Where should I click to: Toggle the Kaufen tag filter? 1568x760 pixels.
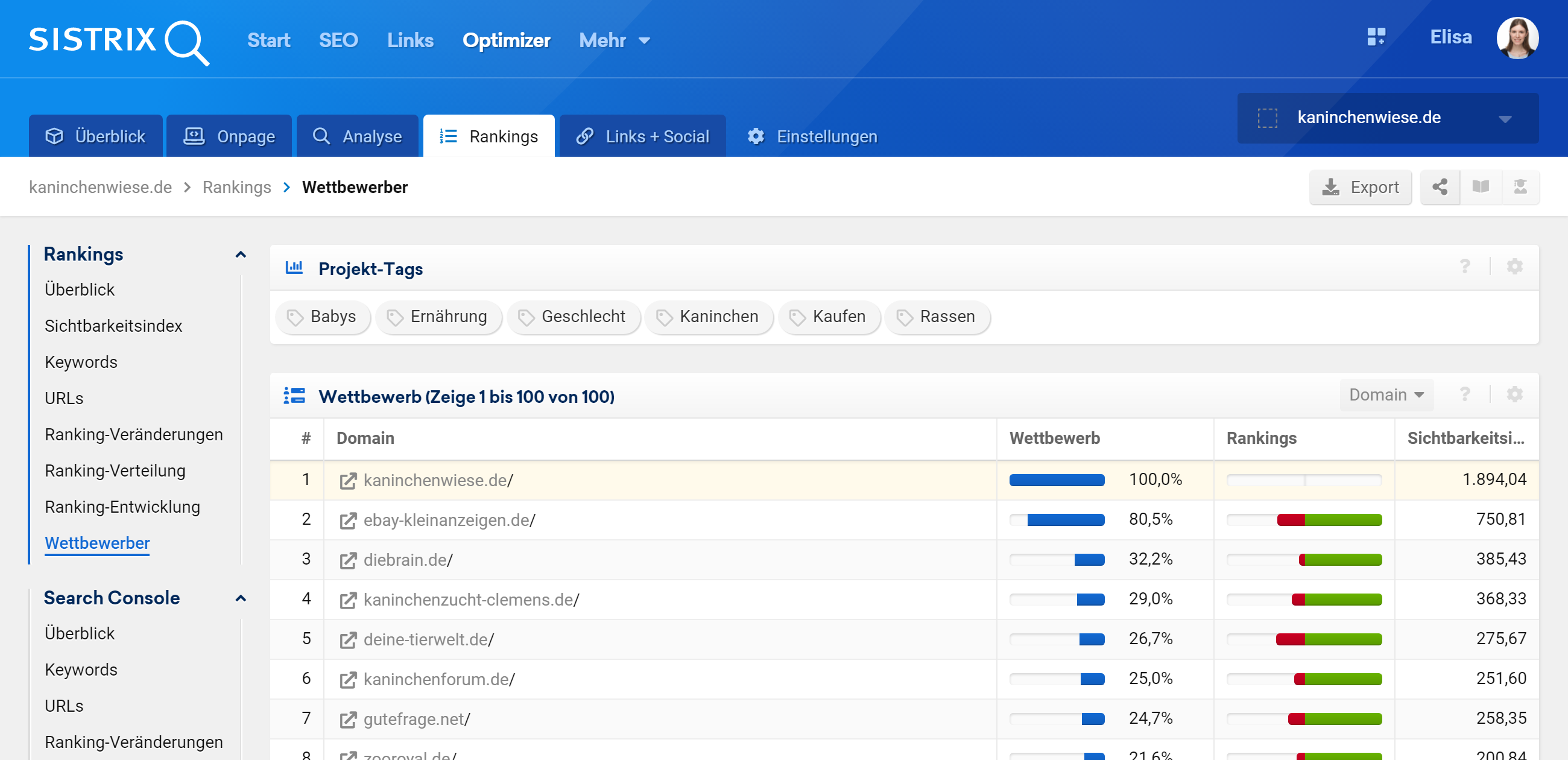pyautogui.click(x=829, y=317)
